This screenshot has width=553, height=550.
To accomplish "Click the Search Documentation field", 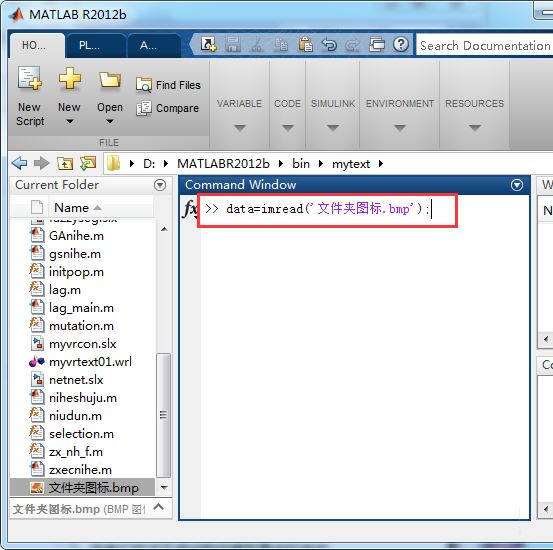I will [485, 45].
